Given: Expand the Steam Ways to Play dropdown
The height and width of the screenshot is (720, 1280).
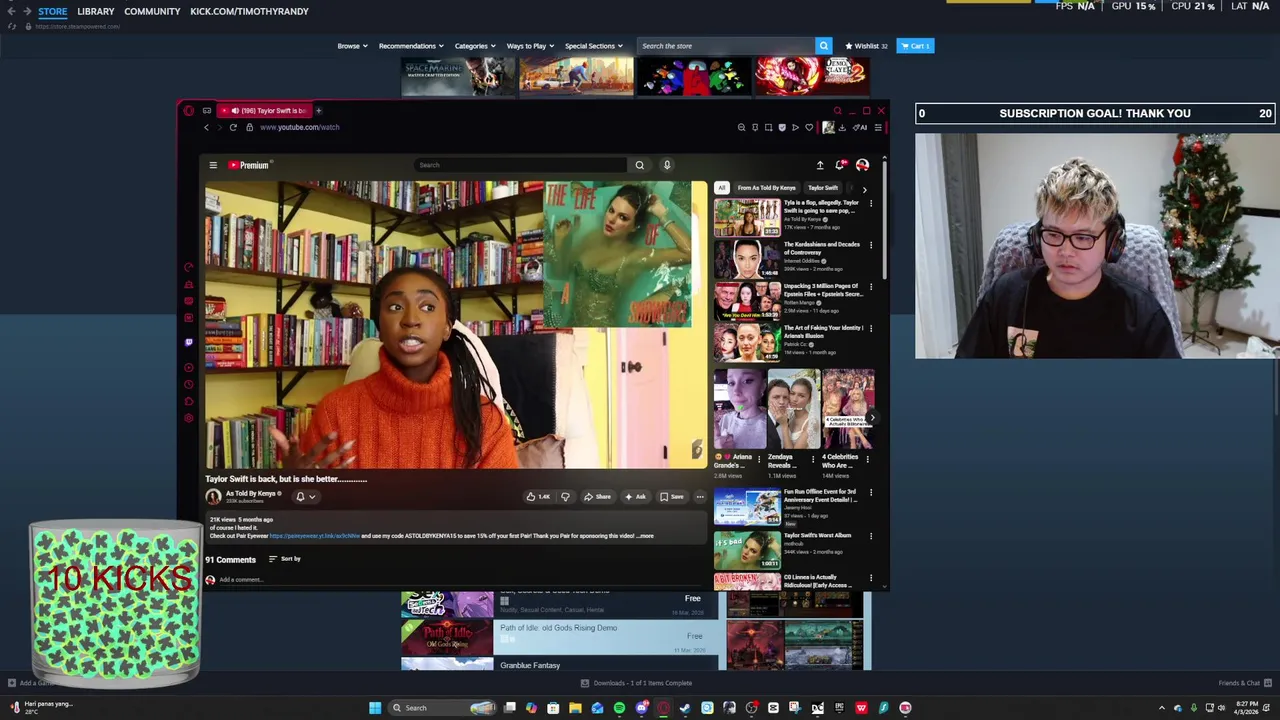Looking at the screenshot, I should 530,46.
